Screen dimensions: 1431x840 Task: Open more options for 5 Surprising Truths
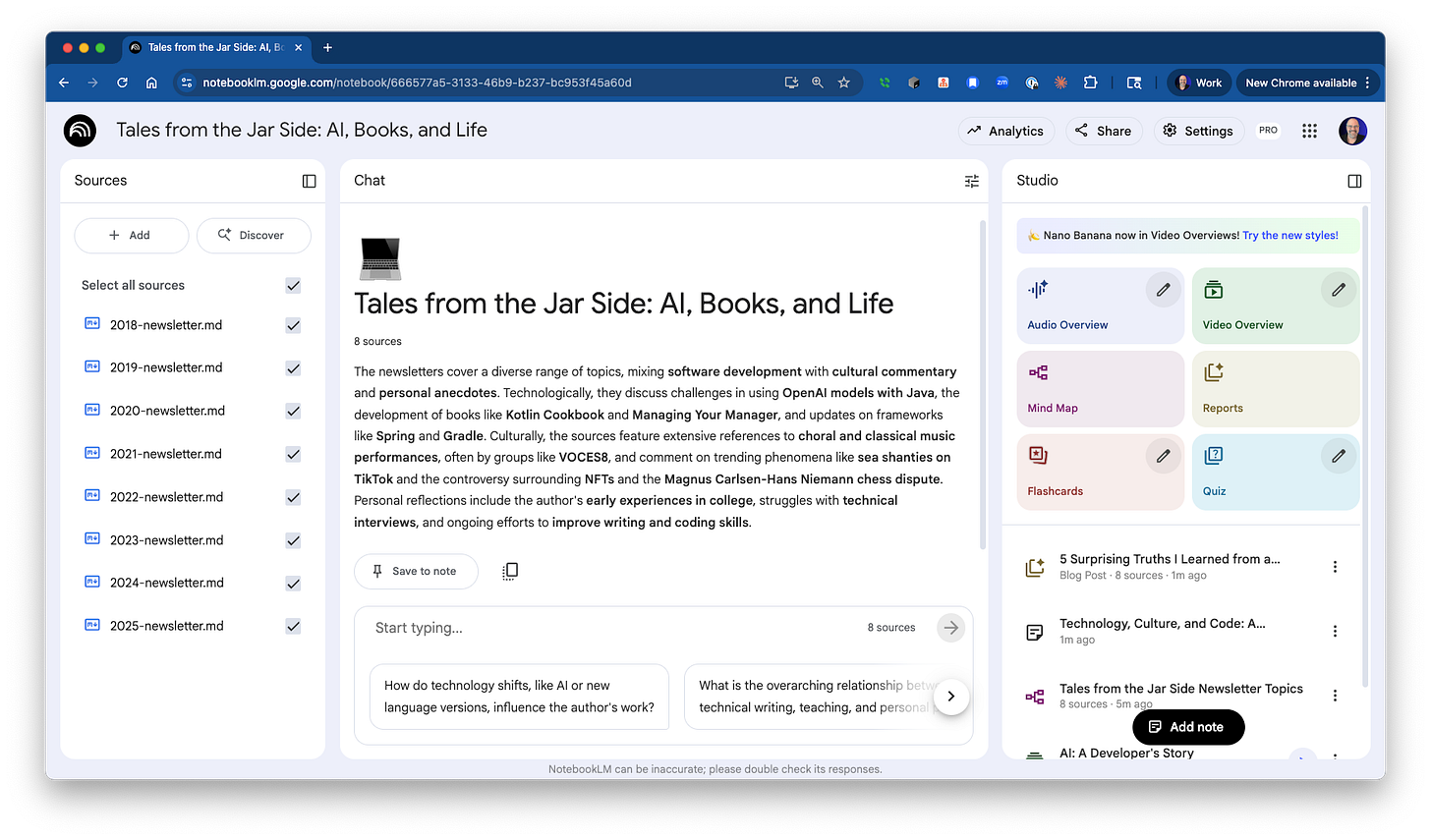[x=1335, y=567]
